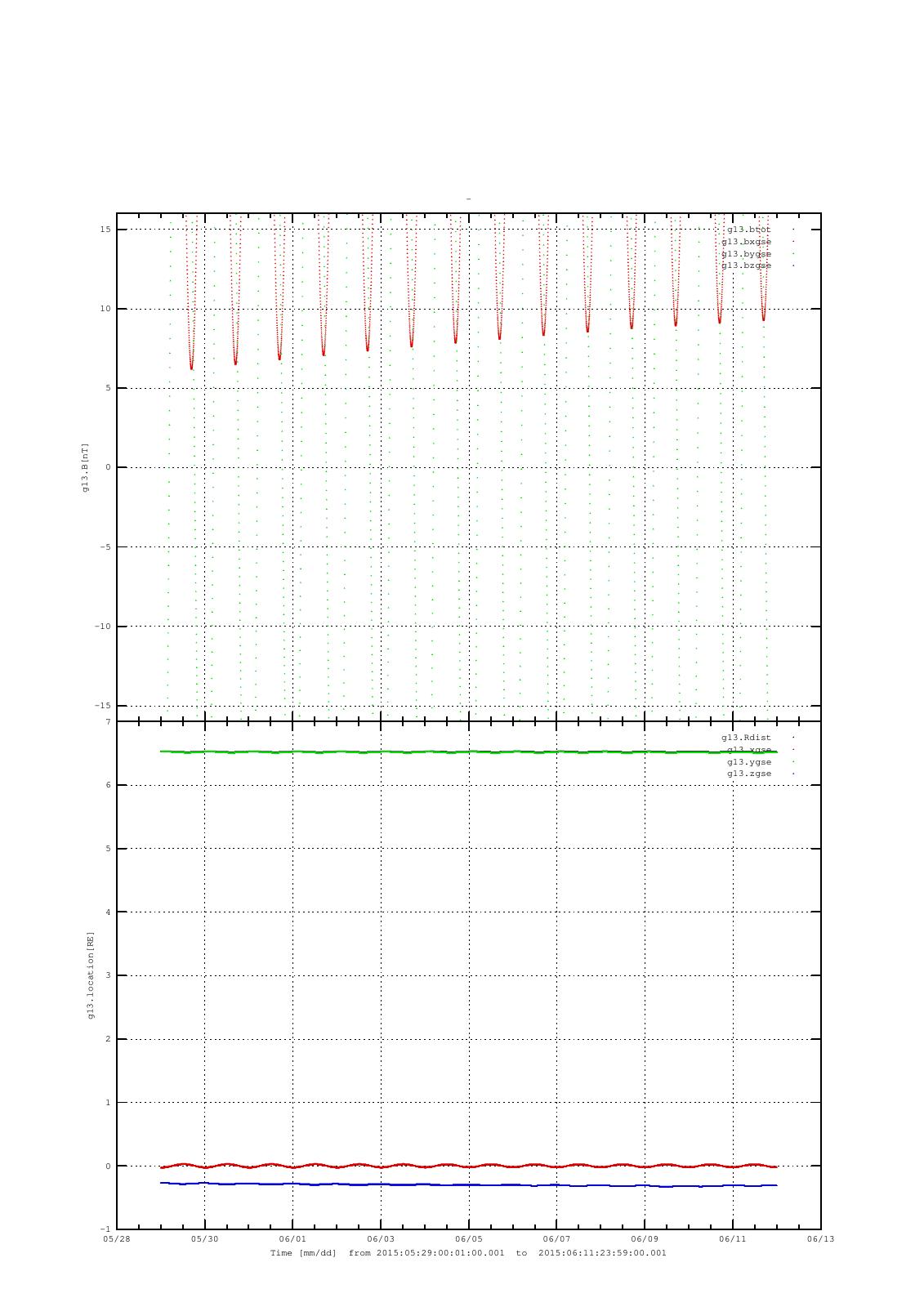The image size is (924, 1307).
Task: Click the 2 tick on the location axis
Action: (108, 1039)
